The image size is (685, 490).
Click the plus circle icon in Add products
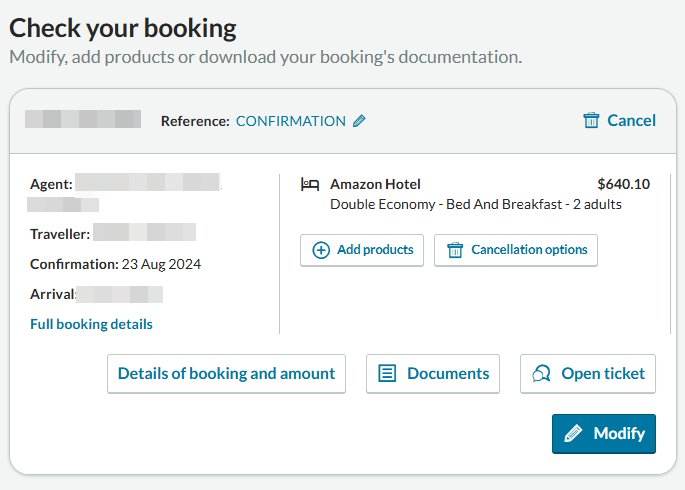(x=321, y=250)
